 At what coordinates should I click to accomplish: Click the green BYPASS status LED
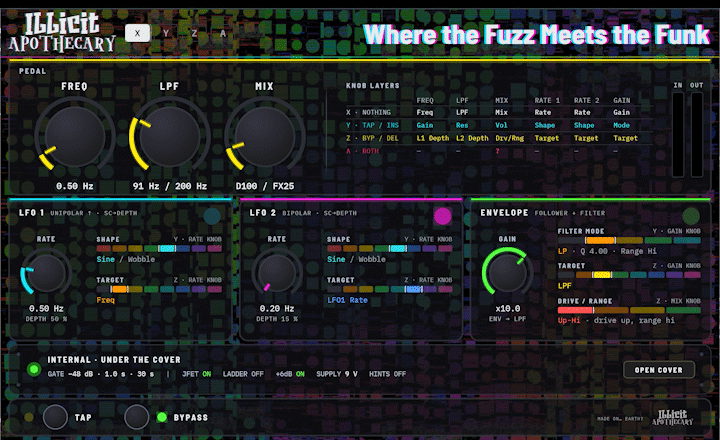tap(162, 417)
